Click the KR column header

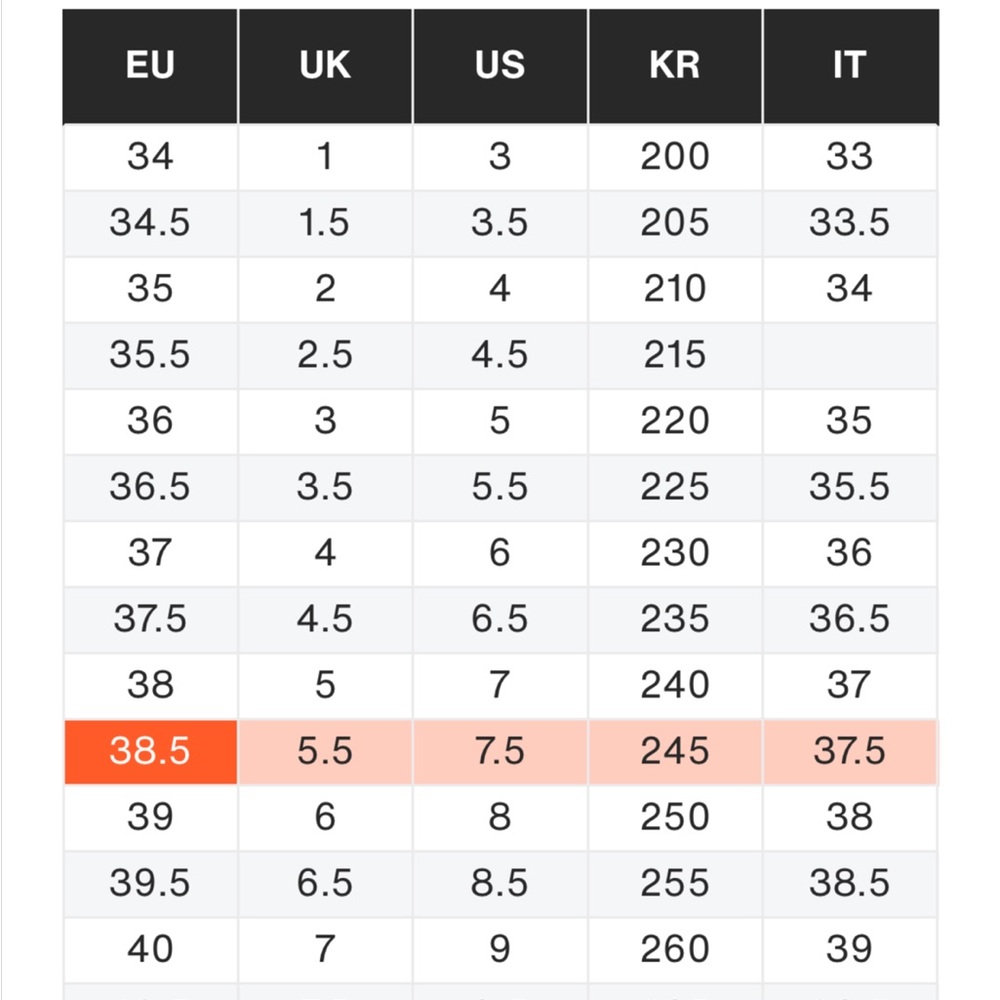coord(675,66)
